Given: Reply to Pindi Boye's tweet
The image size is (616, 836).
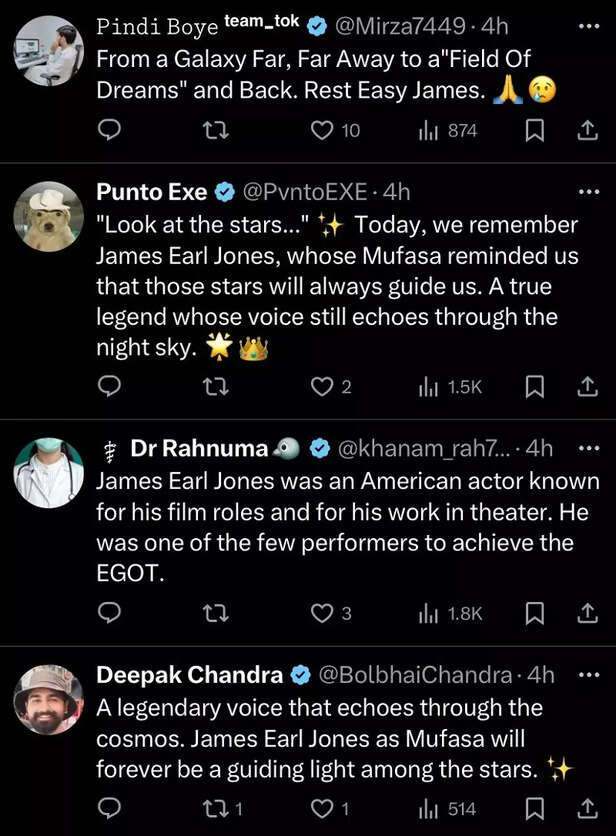Looking at the screenshot, I should click(109, 131).
